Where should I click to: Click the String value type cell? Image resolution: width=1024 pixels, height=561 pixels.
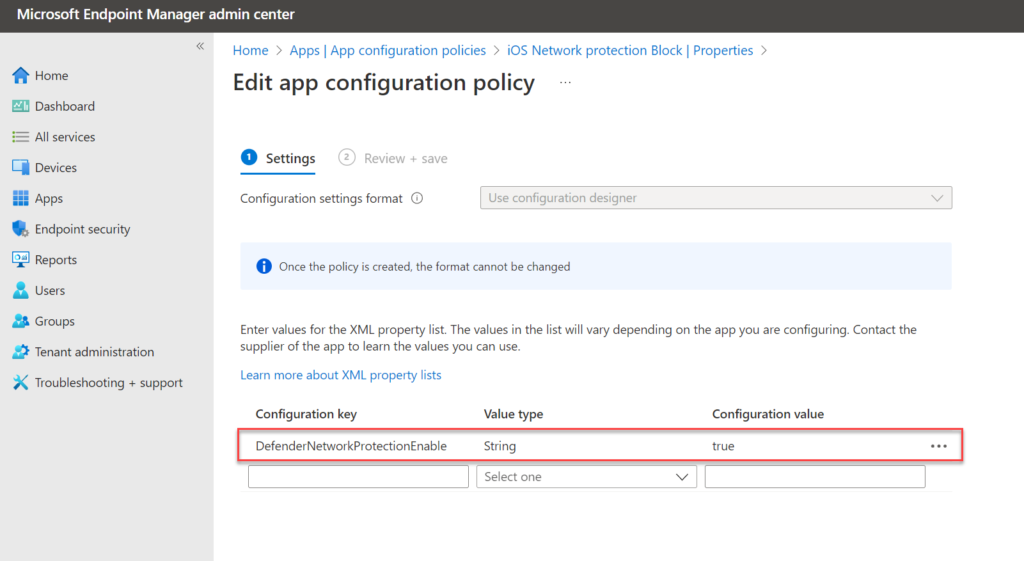coord(500,446)
